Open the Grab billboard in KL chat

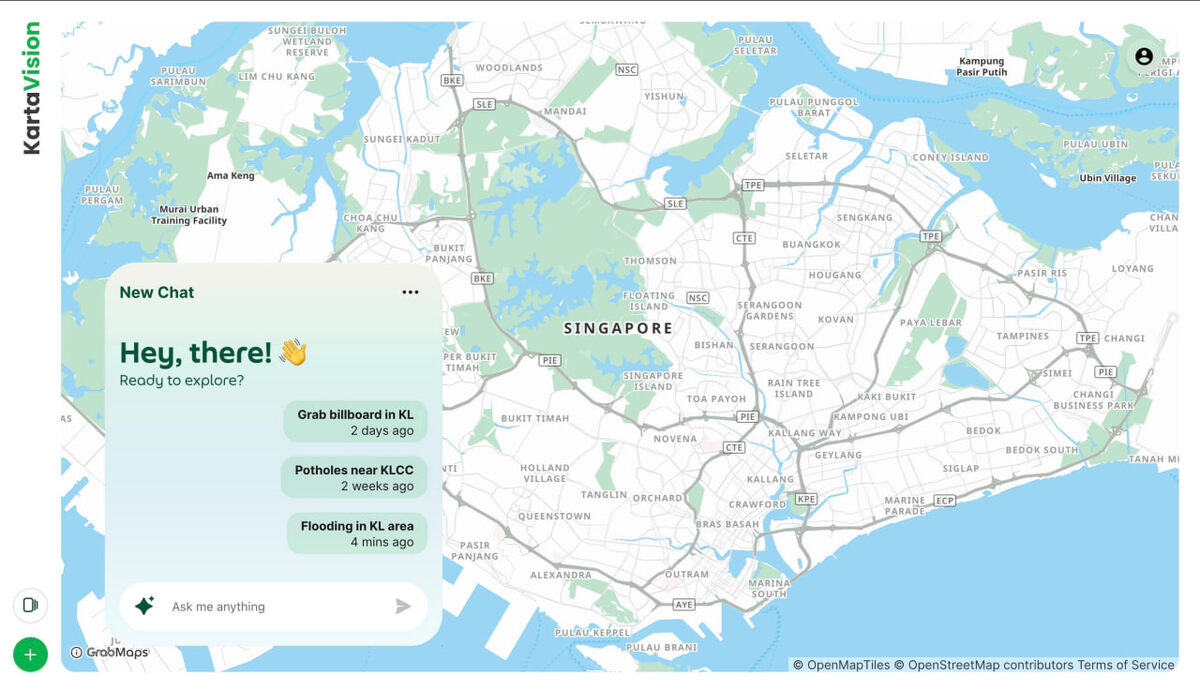[355, 422]
